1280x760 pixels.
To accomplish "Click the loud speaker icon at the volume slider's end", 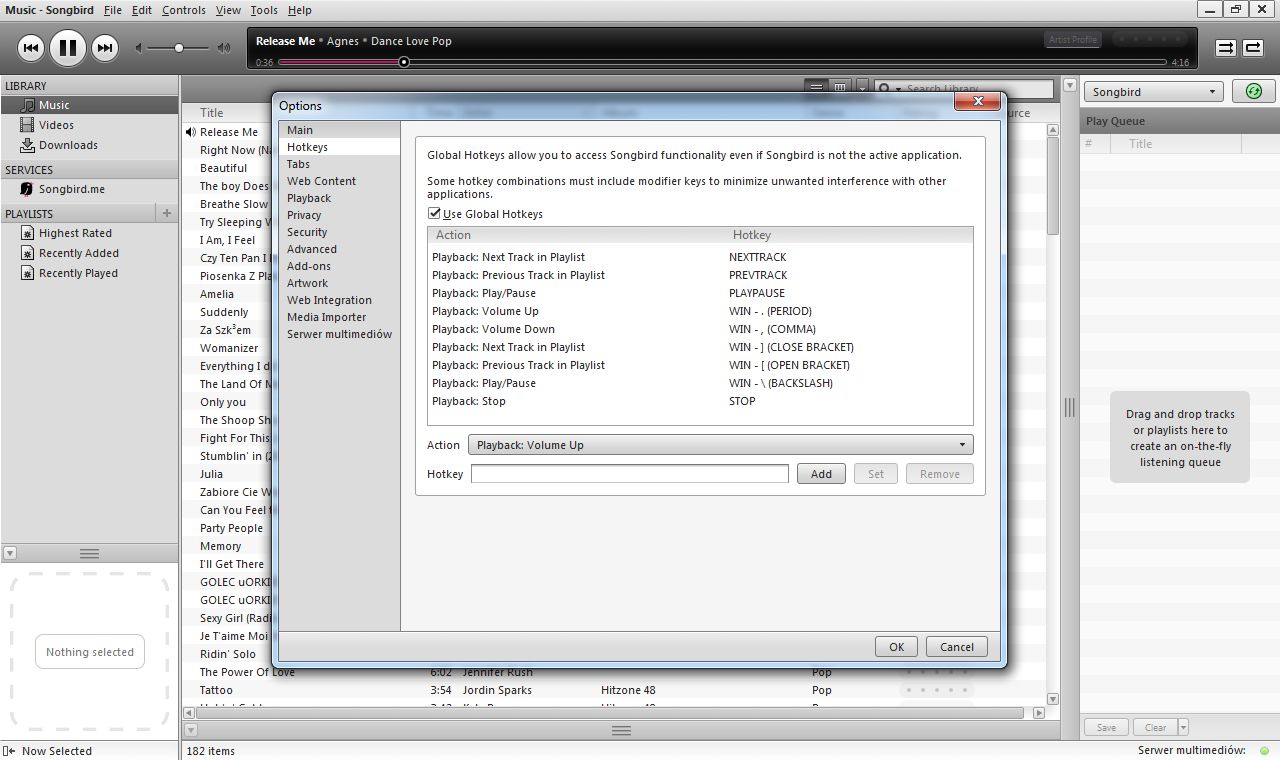I will 224,47.
